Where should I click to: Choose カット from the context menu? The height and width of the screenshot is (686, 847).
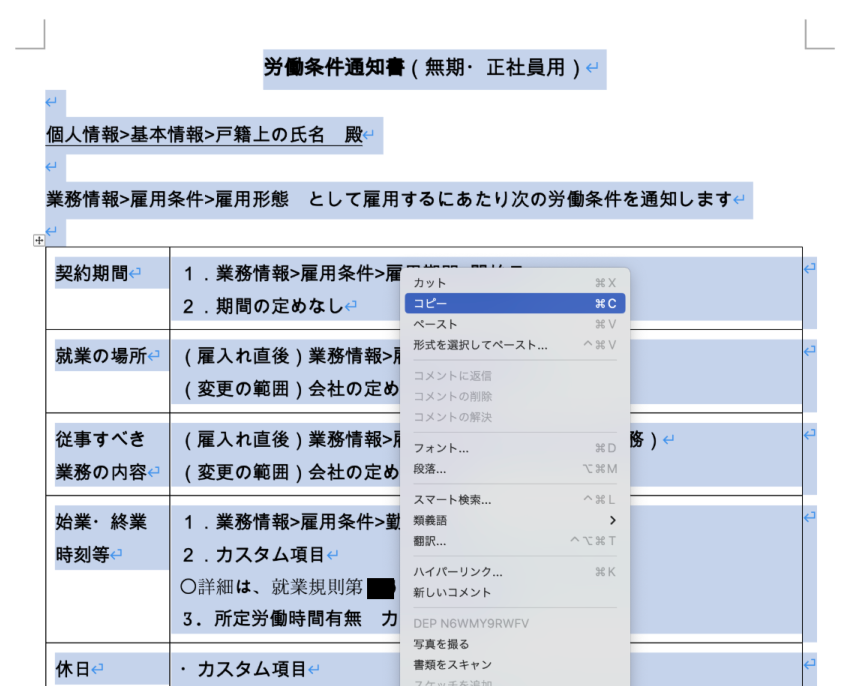[431, 283]
